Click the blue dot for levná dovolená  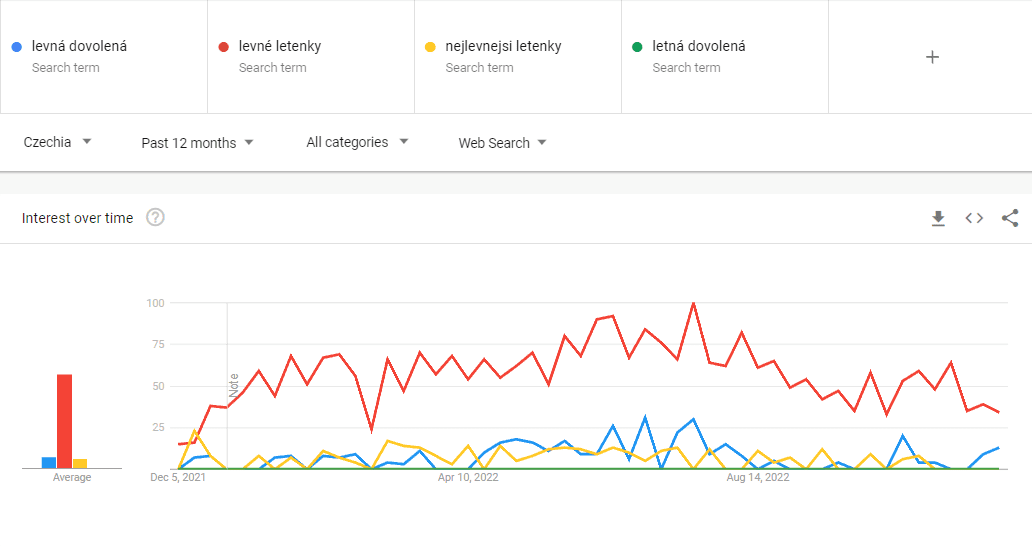click(17, 47)
